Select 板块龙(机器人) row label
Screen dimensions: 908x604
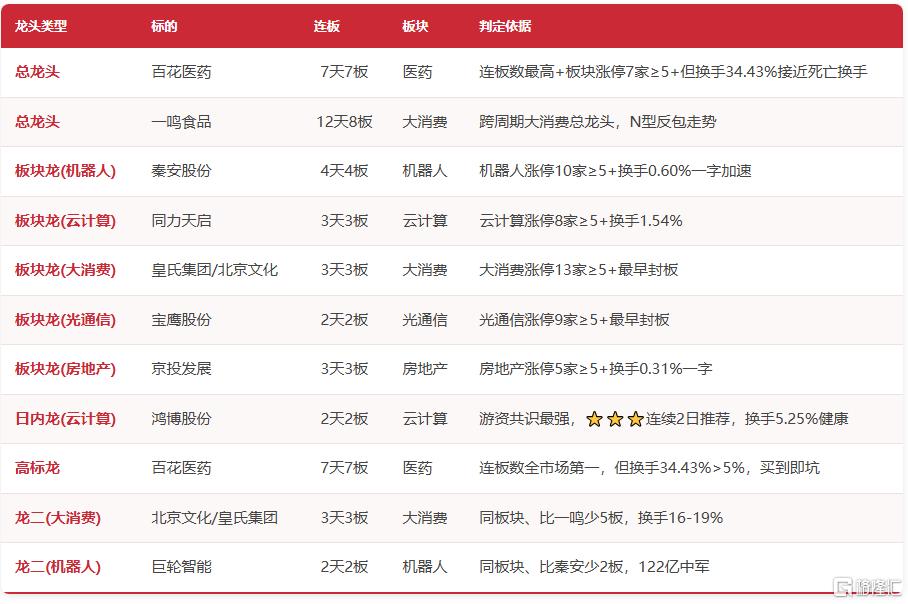point(65,171)
